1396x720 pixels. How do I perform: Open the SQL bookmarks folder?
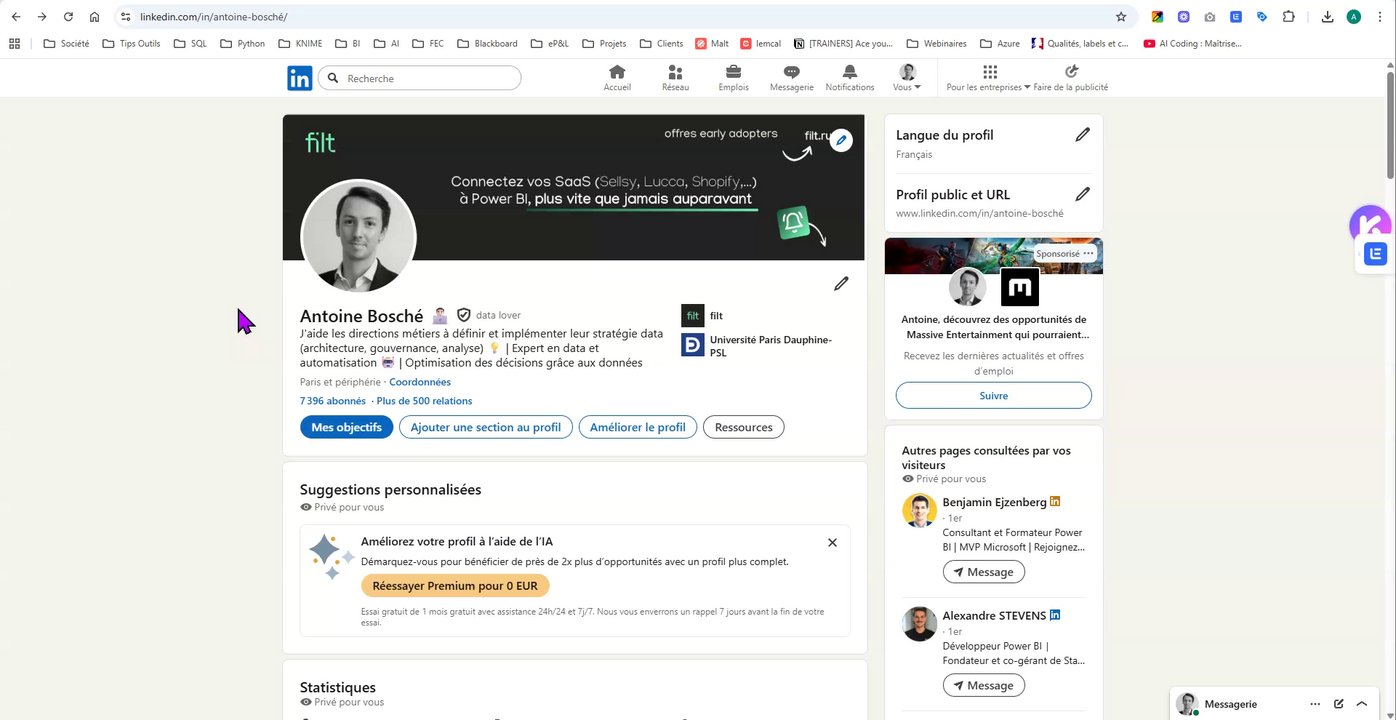(190, 44)
